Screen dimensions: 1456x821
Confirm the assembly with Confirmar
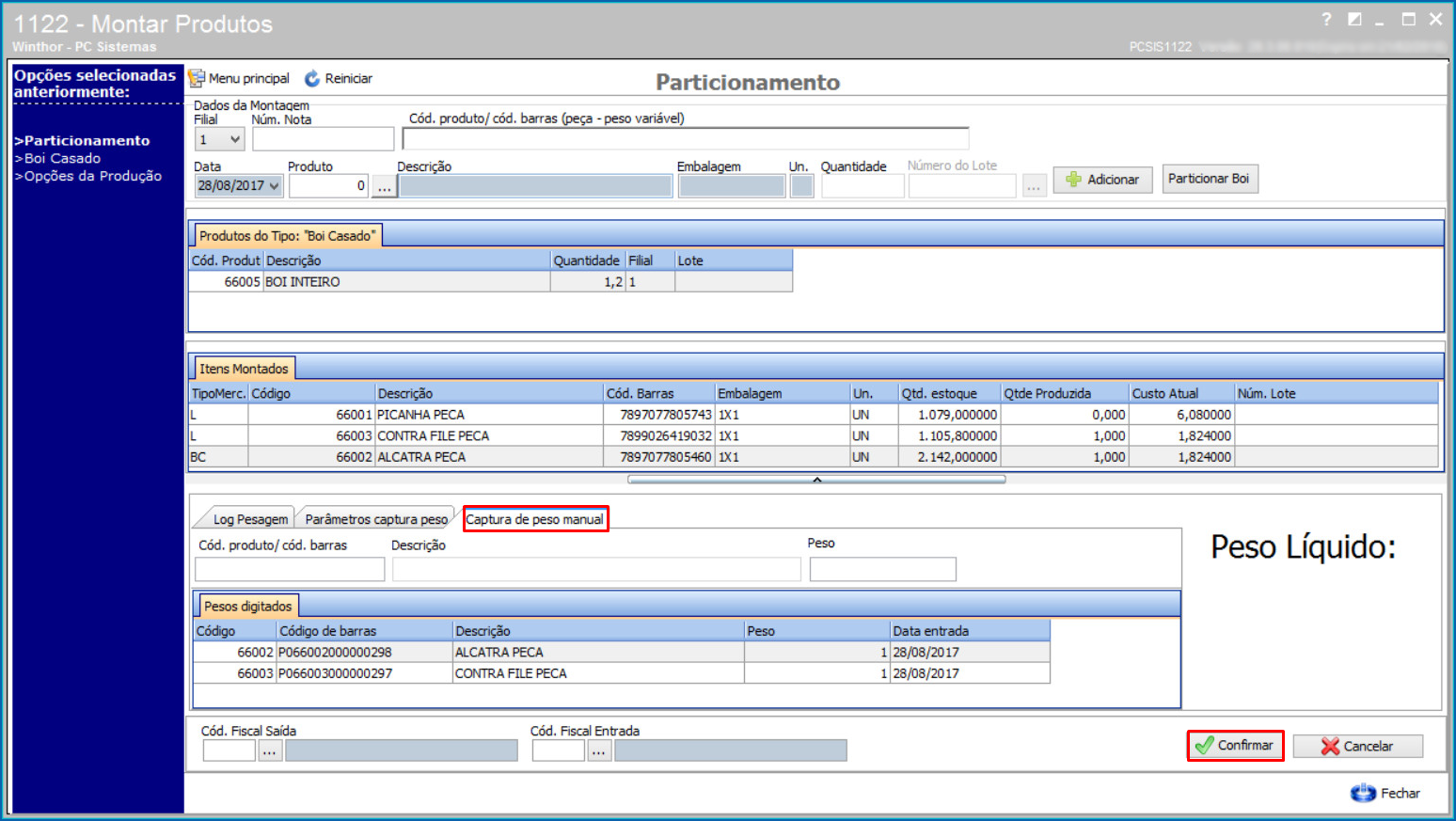coord(1235,745)
